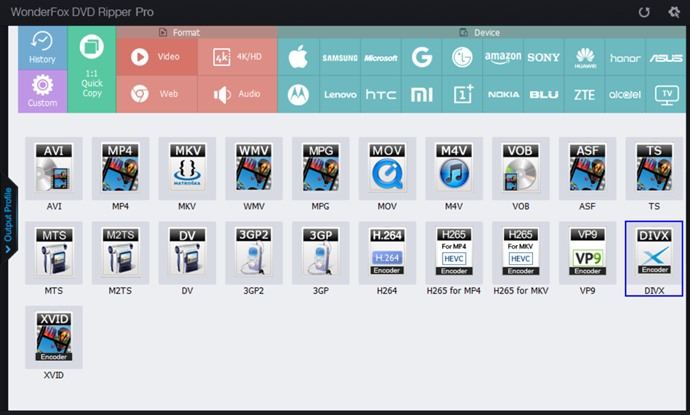
Task: Select the ZTE device category
Action: click(585, 94)
